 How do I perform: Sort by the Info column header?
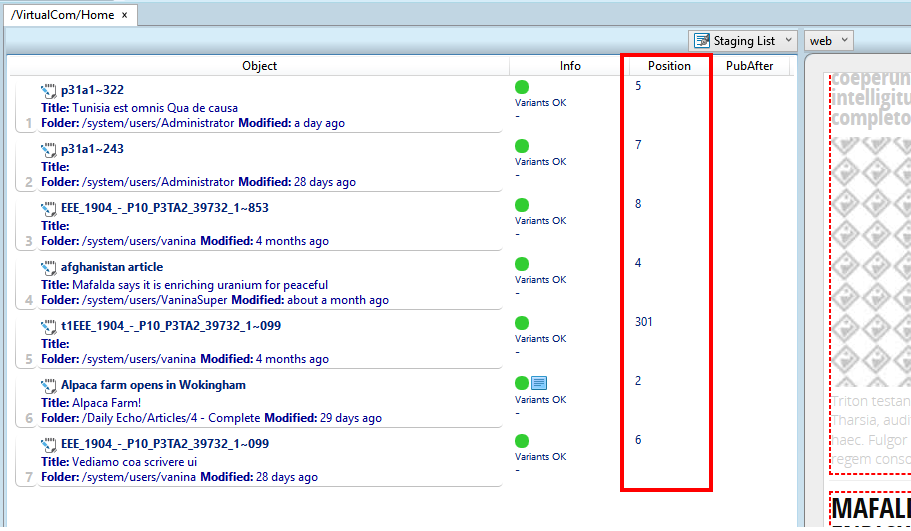click(570, 66)
